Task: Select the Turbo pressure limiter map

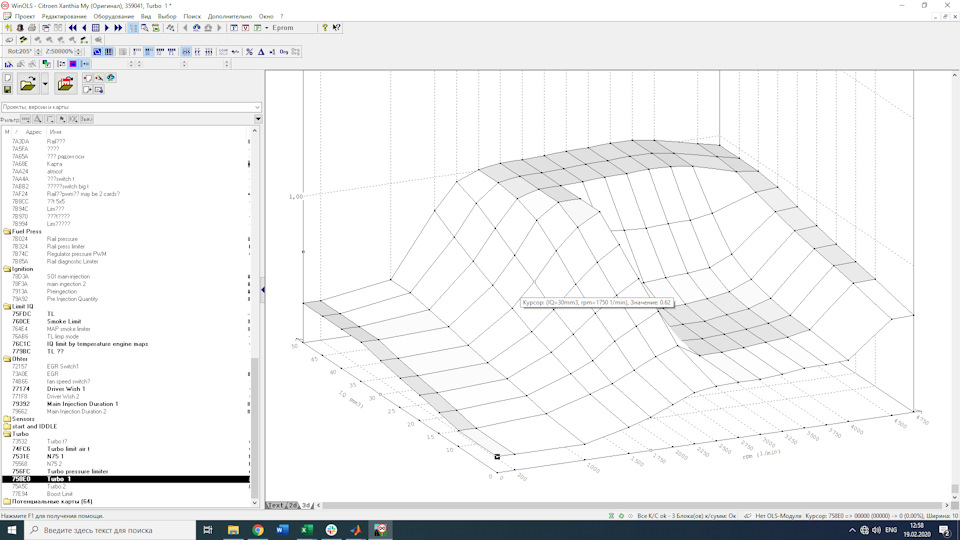Action: [x=77, y=471]
